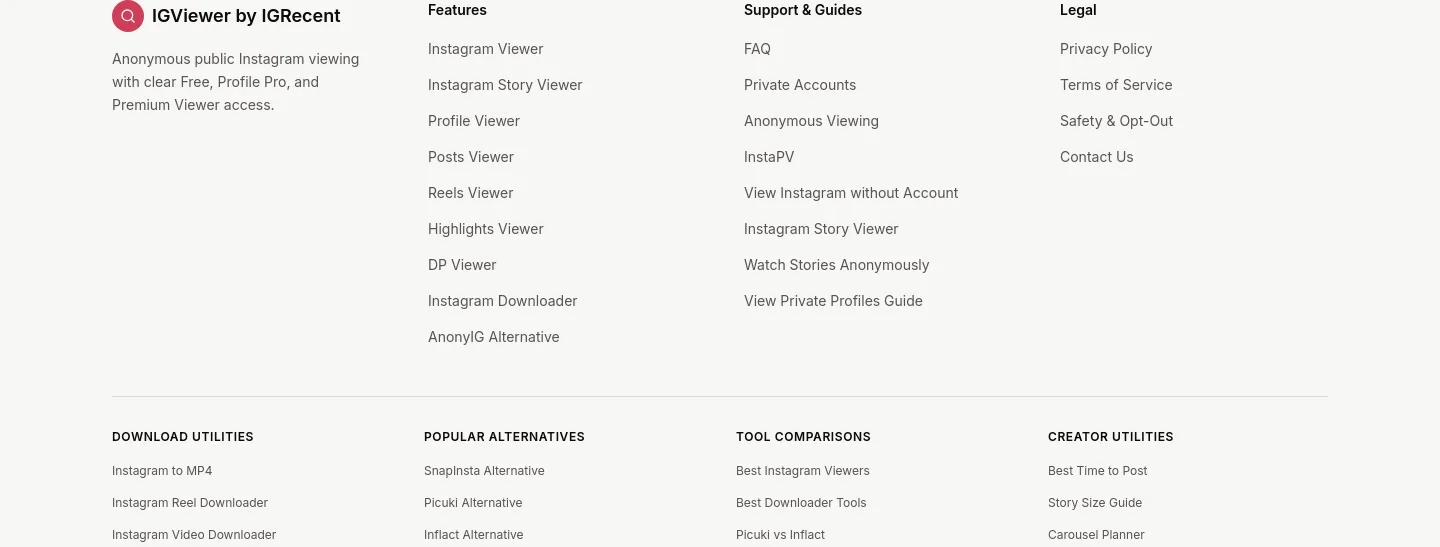Image resolution: width=1440 pixels, height=547 pixels.
Task: Select View Instagram without Account
Action: 851,193
